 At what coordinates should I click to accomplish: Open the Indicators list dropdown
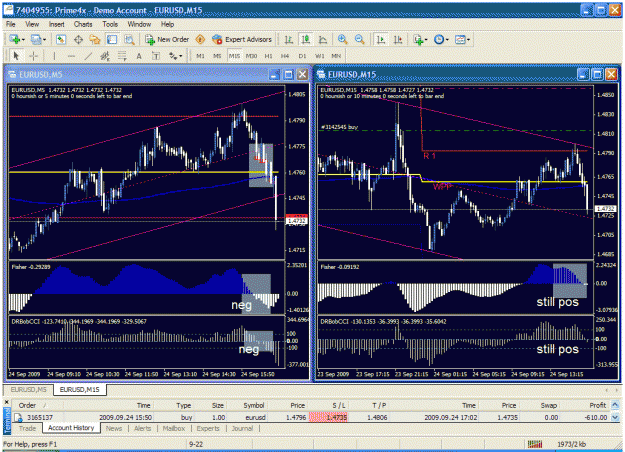coord(420,39)
